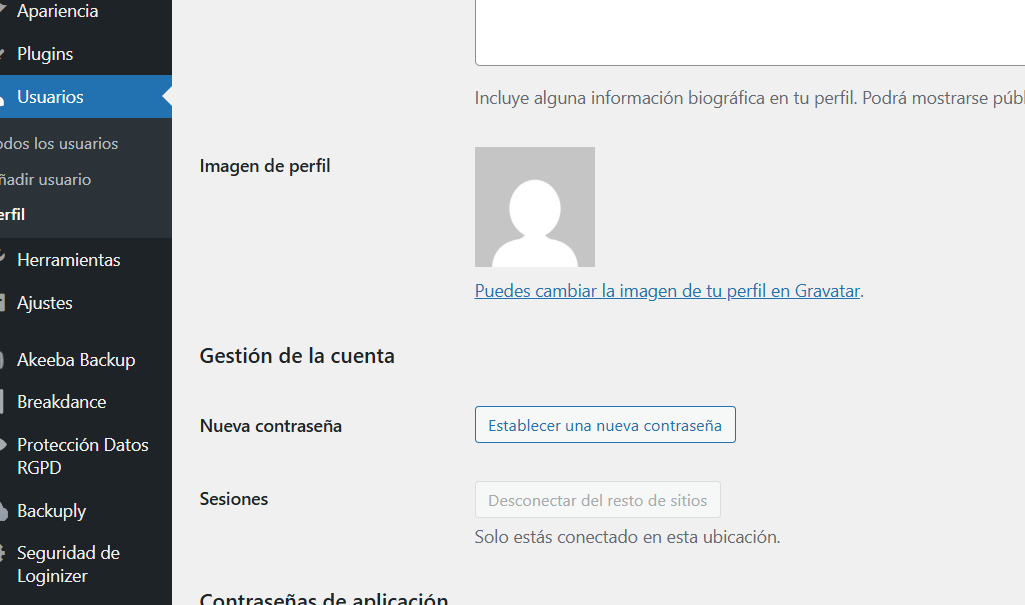
Task: Click the Protección Datos RGPD icon
Action: [x=3, y=446]
